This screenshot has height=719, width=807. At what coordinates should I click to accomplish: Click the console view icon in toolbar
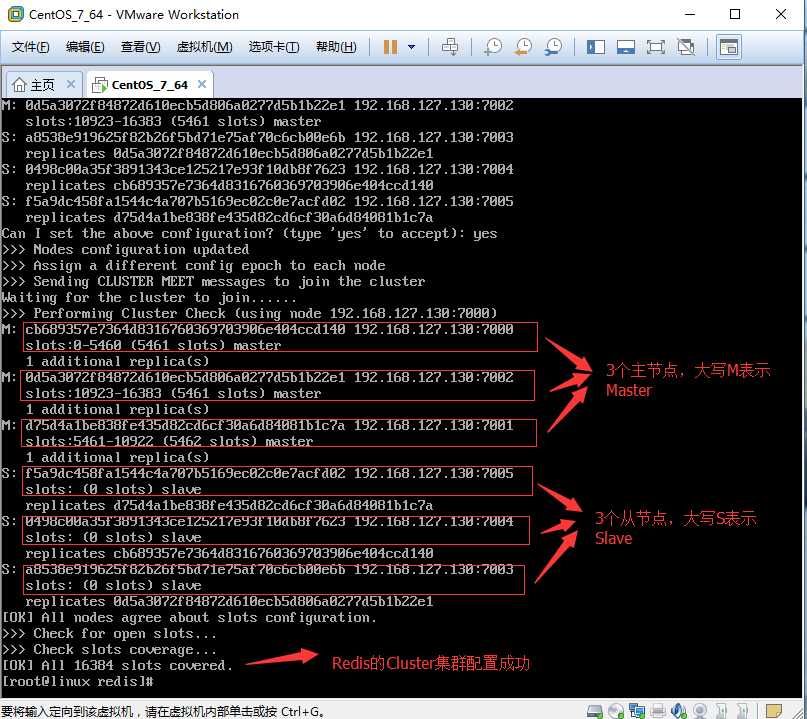(x=729, y=47)
